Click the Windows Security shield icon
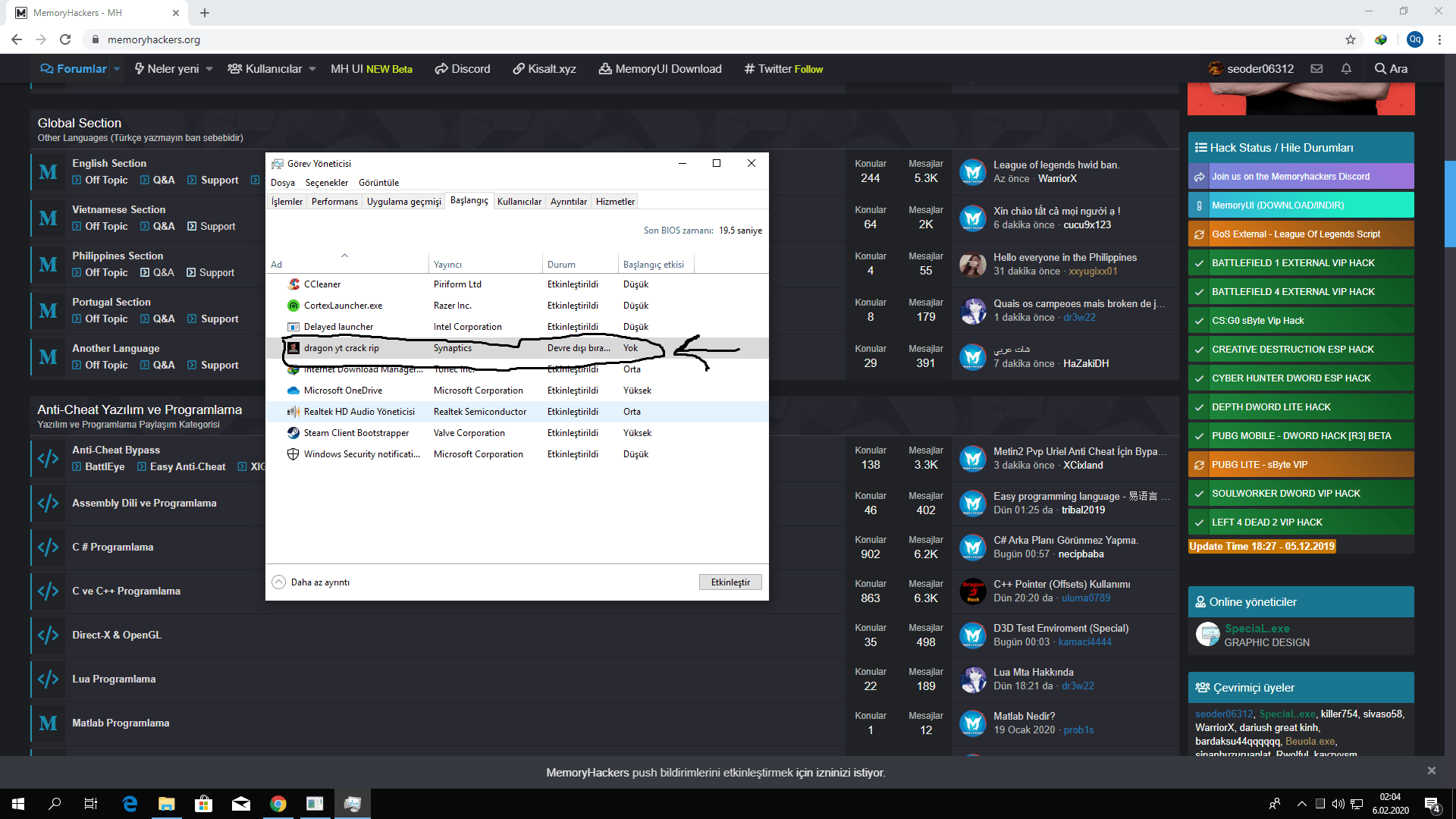 293,454
